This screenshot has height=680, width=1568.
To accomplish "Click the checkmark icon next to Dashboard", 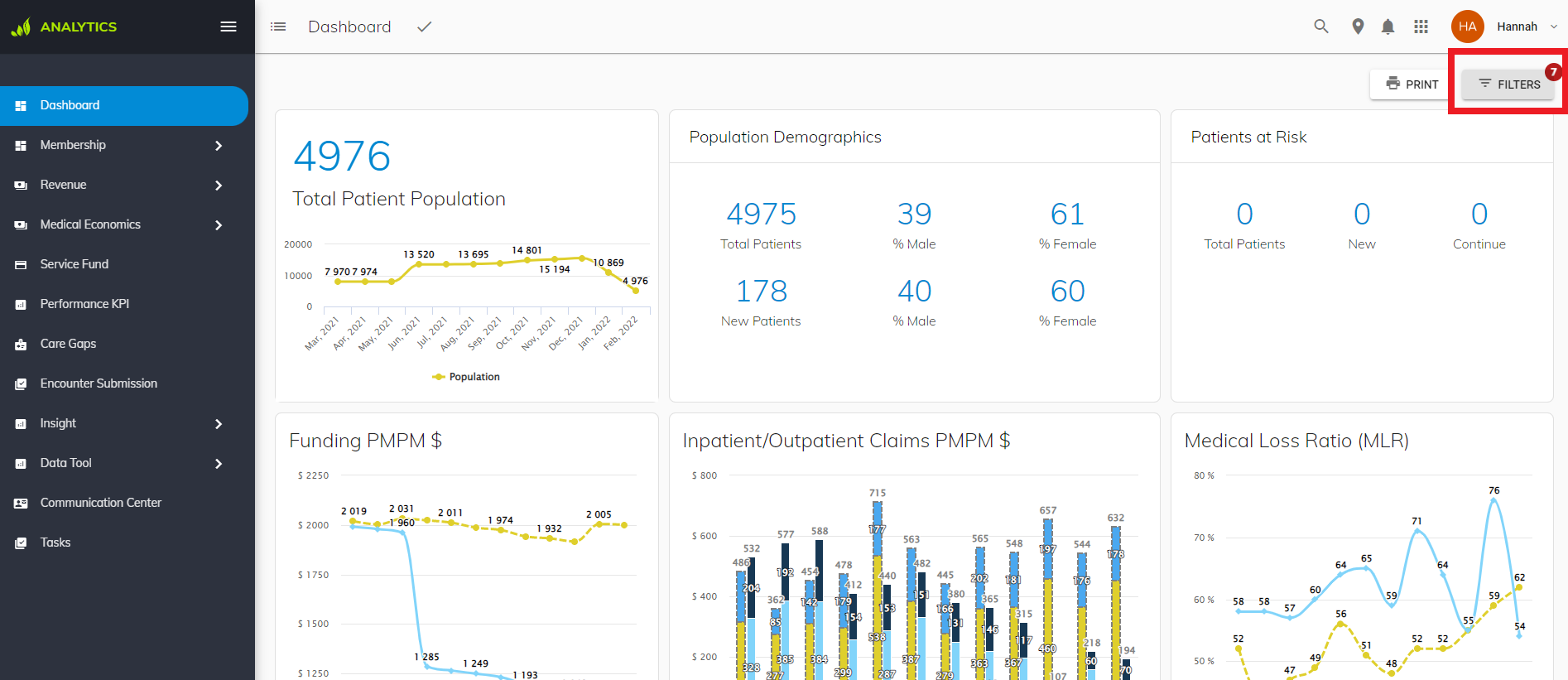I will point(425,27).
